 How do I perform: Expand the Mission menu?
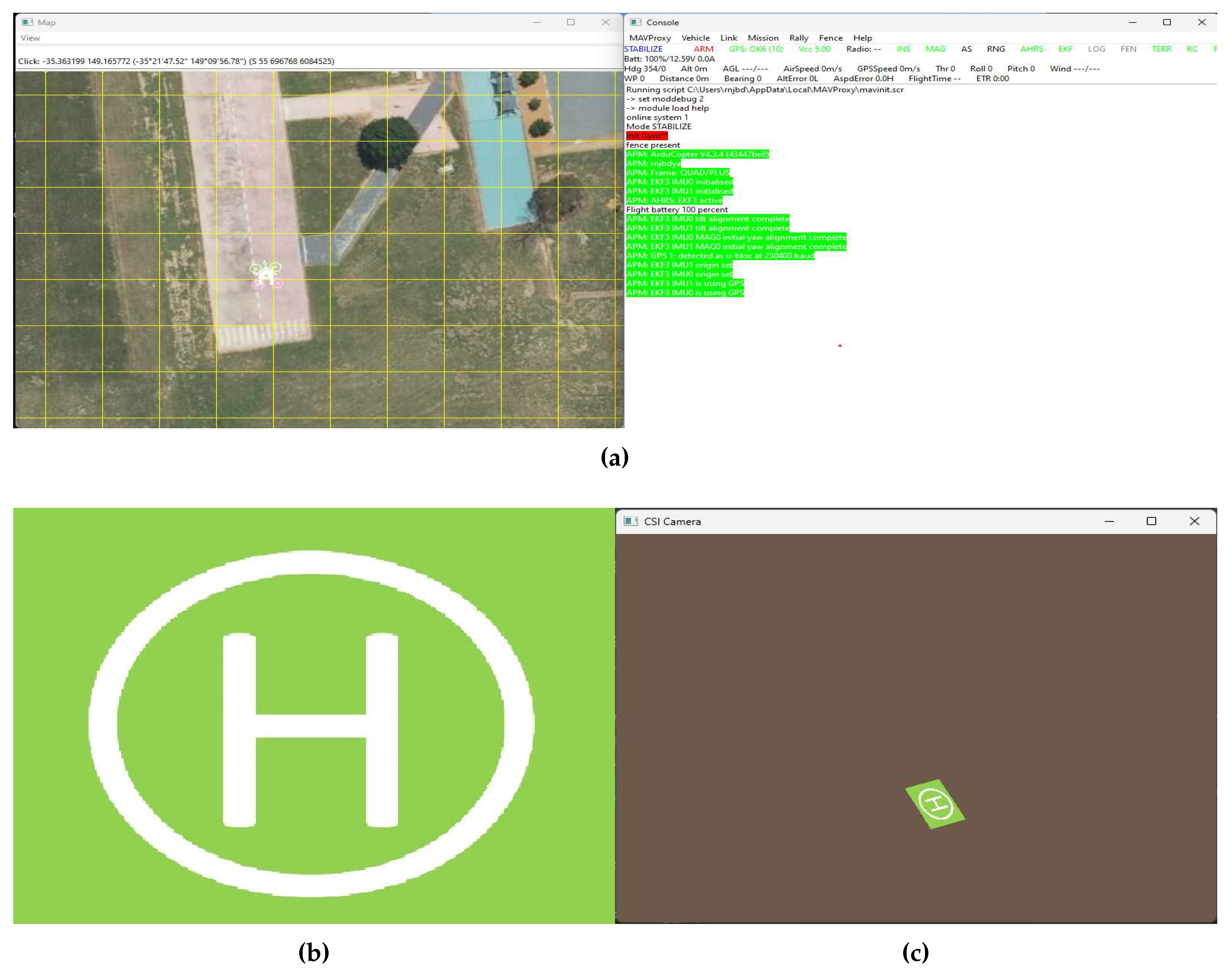763,38
